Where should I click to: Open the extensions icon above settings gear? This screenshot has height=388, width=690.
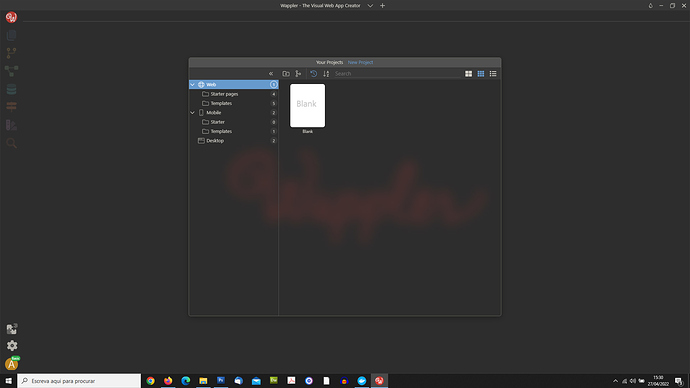tap(12, 329)
